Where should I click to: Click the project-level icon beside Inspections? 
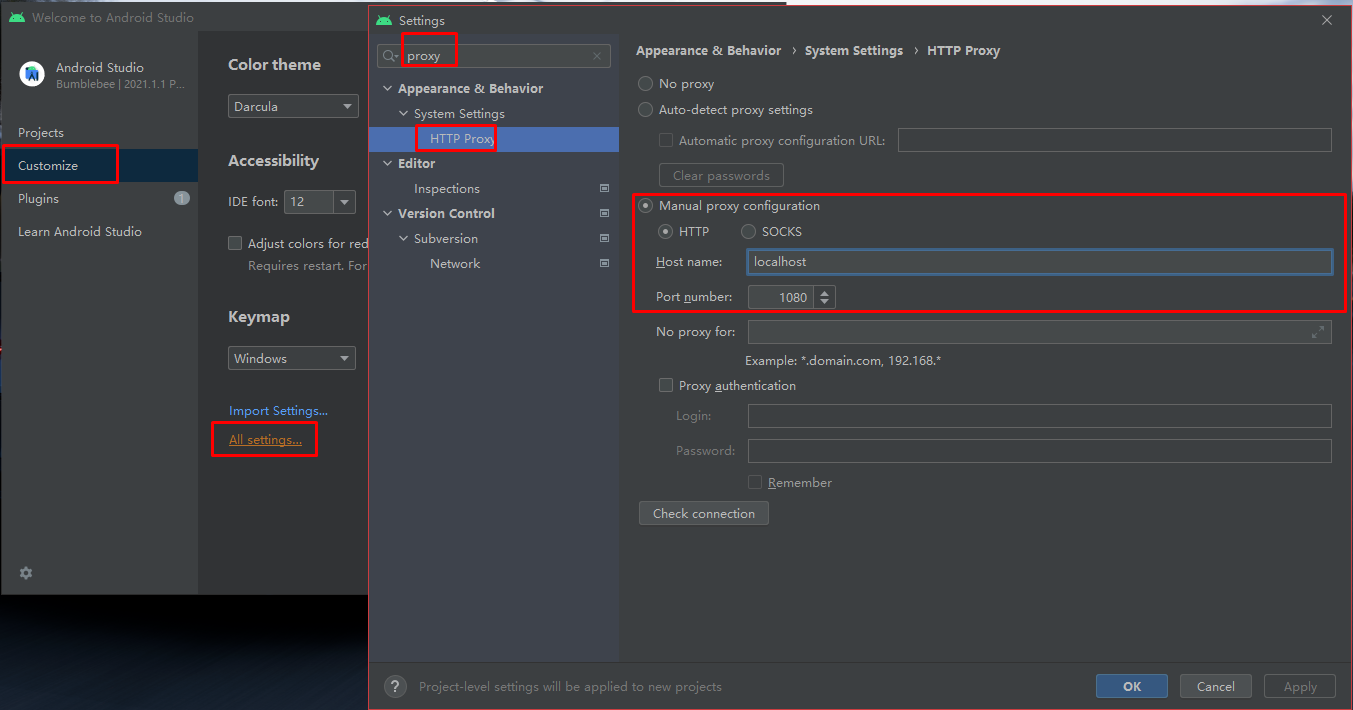click(604, 188)
